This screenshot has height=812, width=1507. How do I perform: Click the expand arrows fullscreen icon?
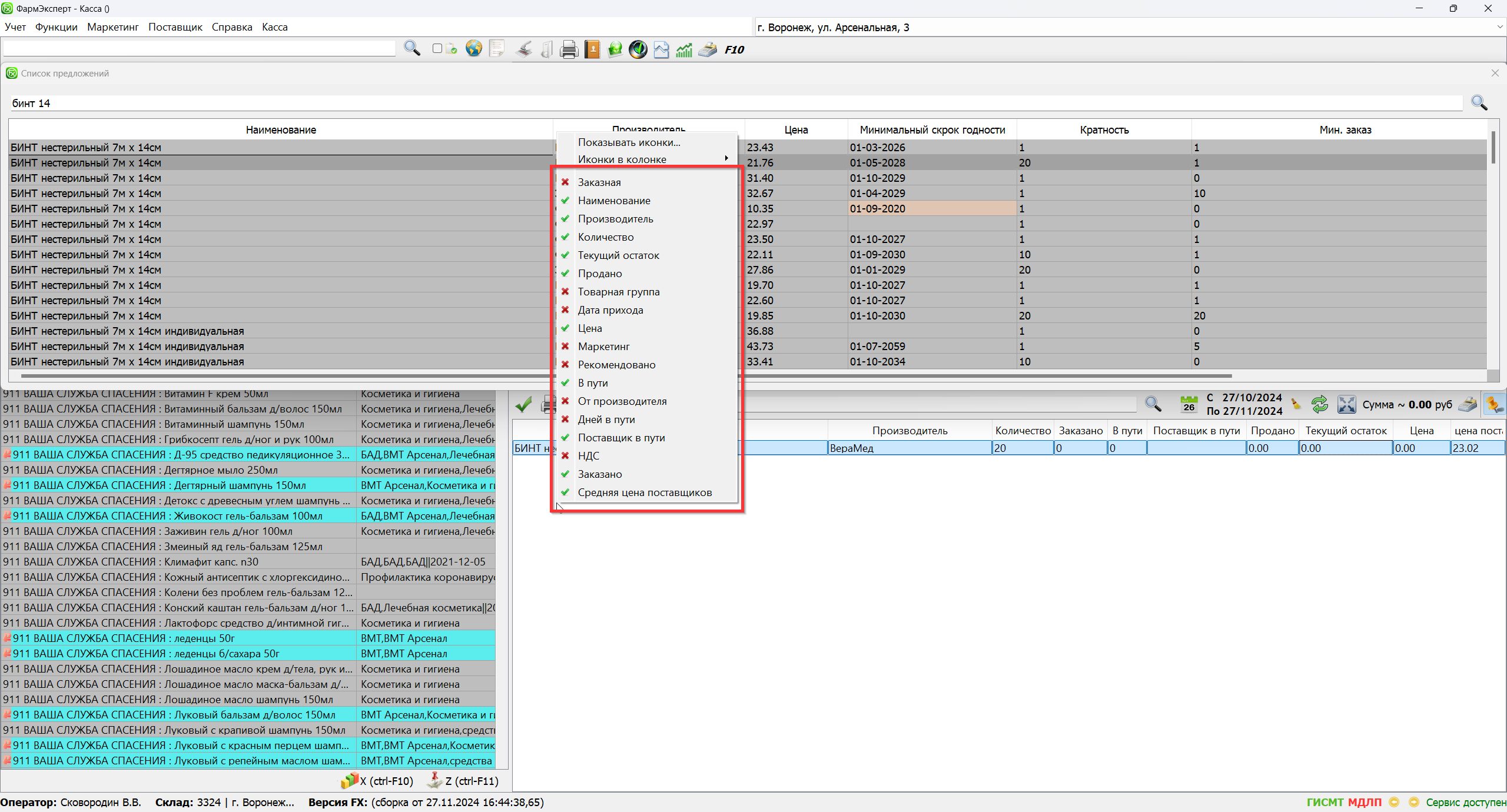tap(1346, 404)
